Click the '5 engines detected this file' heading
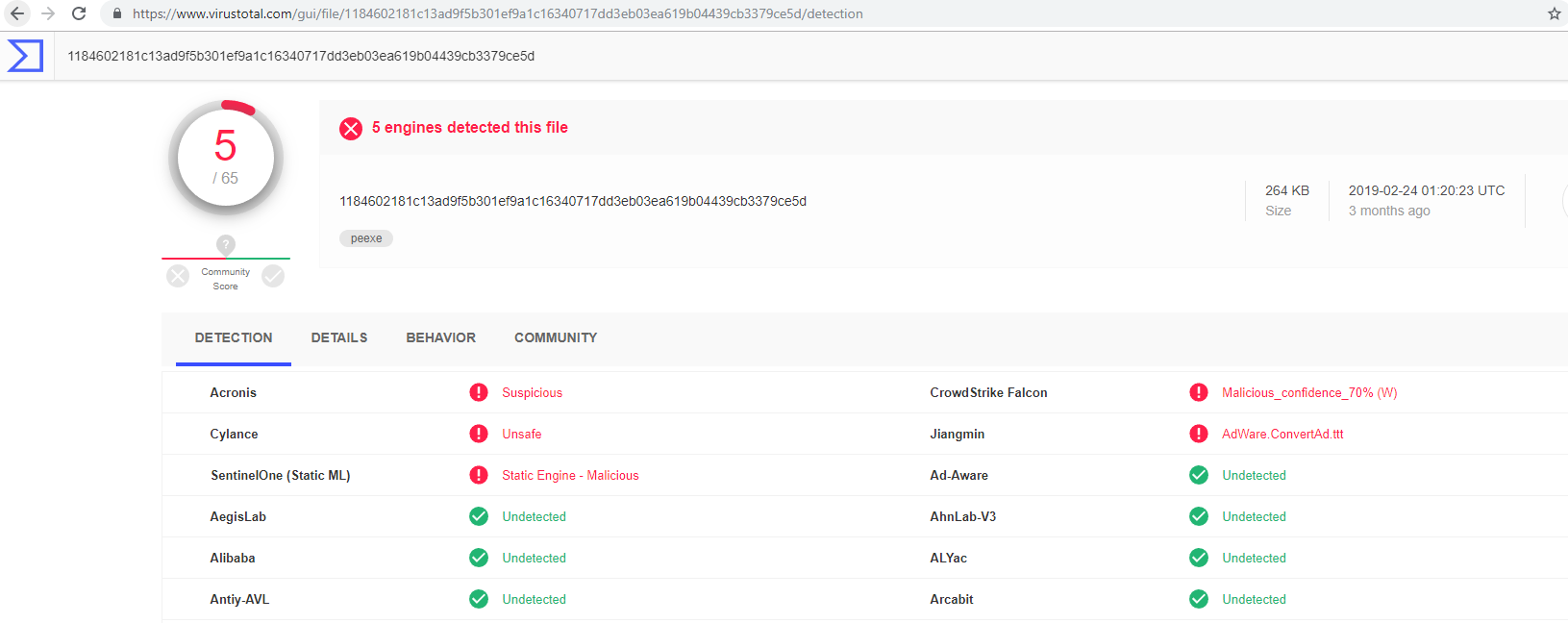The height and width of the screenshot is (623, 1568). pos(470,127)
